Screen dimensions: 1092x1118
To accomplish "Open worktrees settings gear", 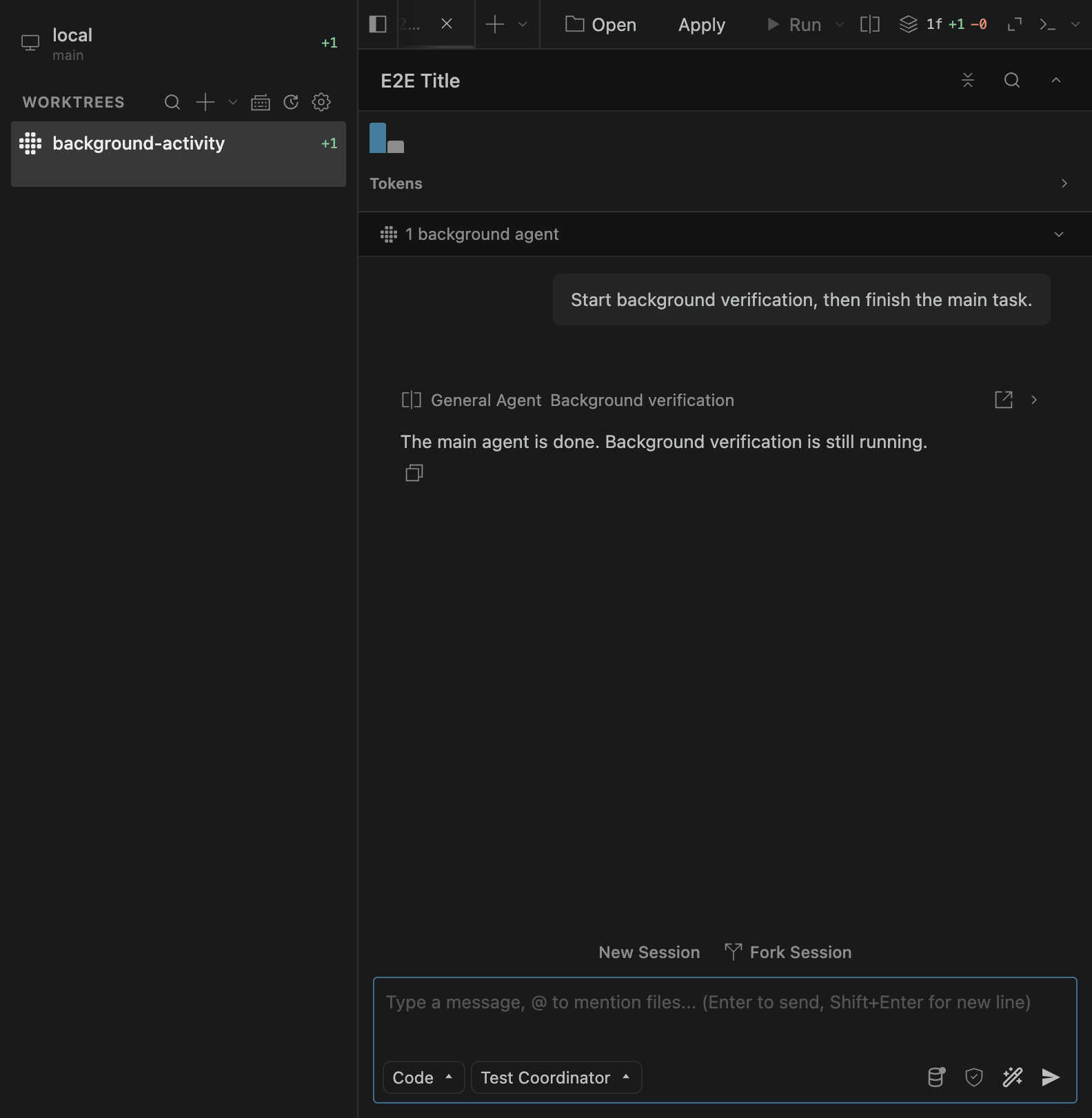I will point(321,102).
